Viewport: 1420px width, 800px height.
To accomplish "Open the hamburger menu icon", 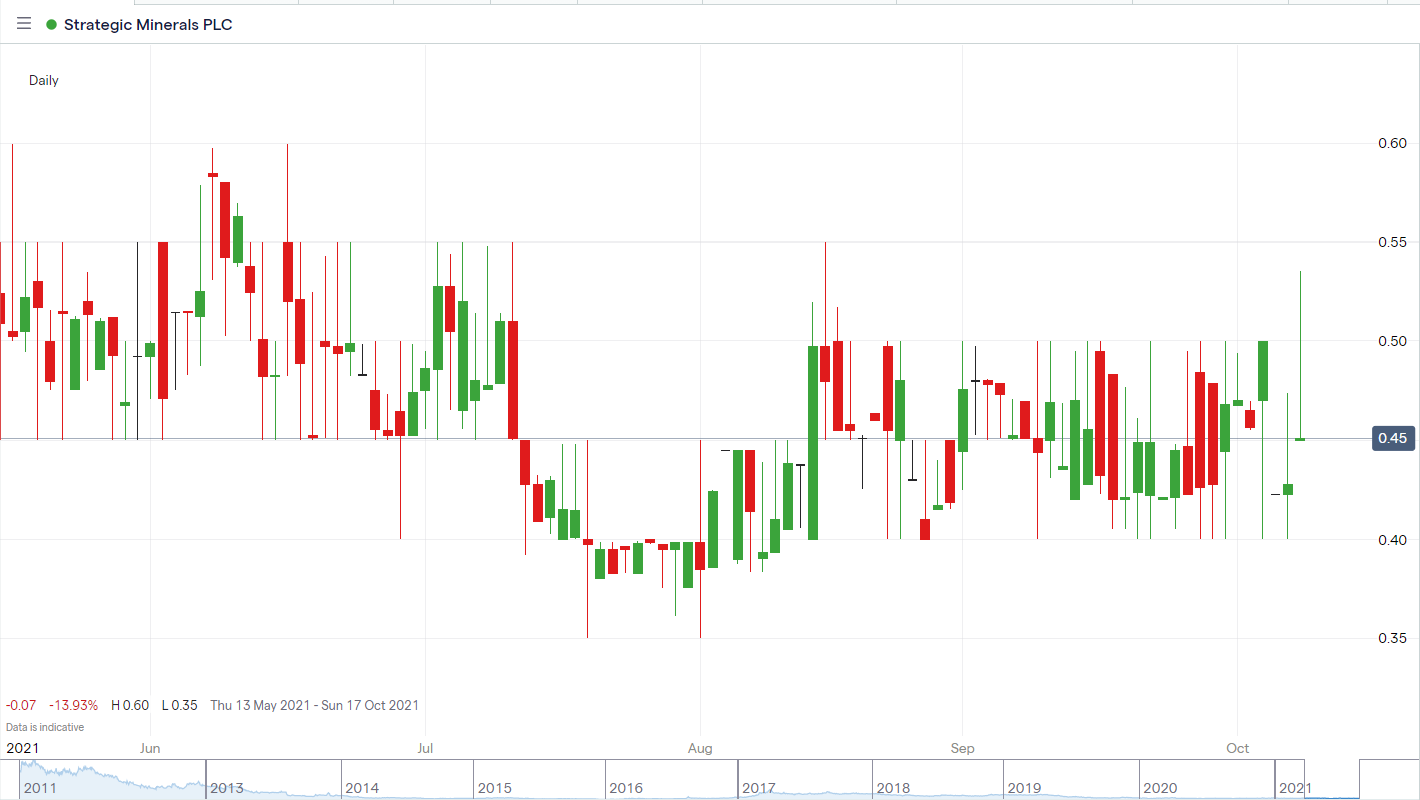I will [24, 24].
